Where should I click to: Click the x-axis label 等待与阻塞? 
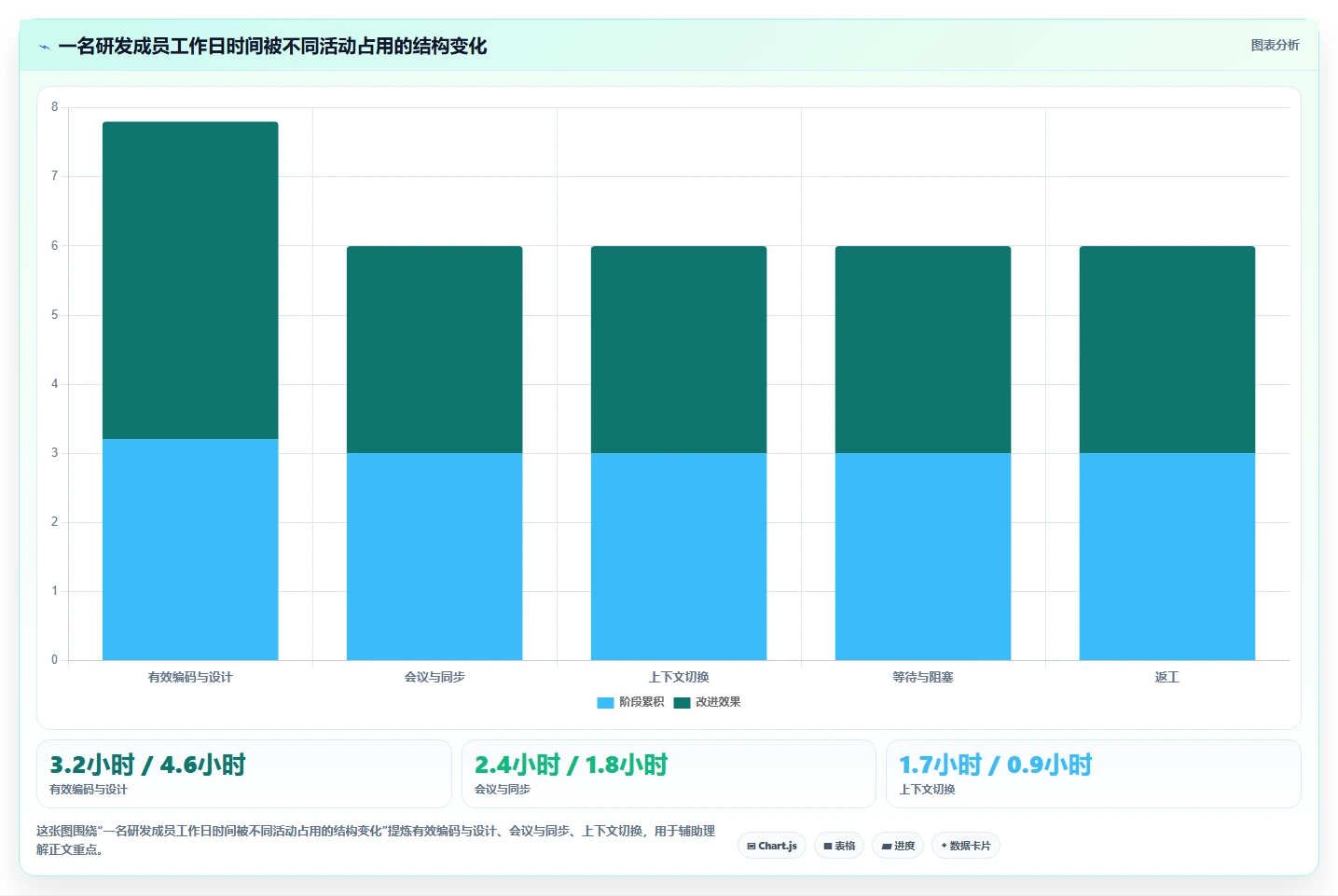click(x=923, y=677)
